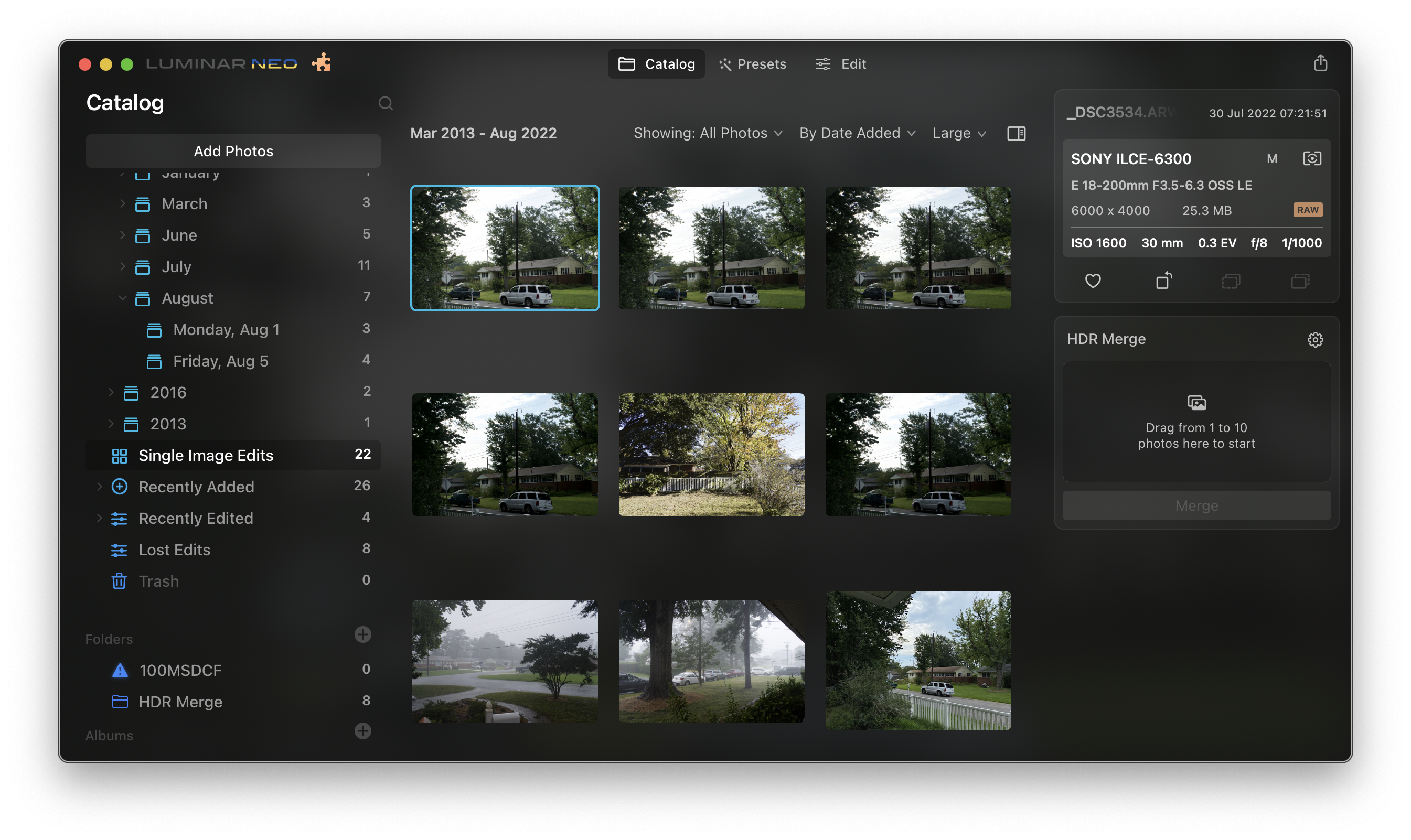Viewport: 1411px width, 840px height.
Task: Open the Trash in the sidebar
Action: 158,581
